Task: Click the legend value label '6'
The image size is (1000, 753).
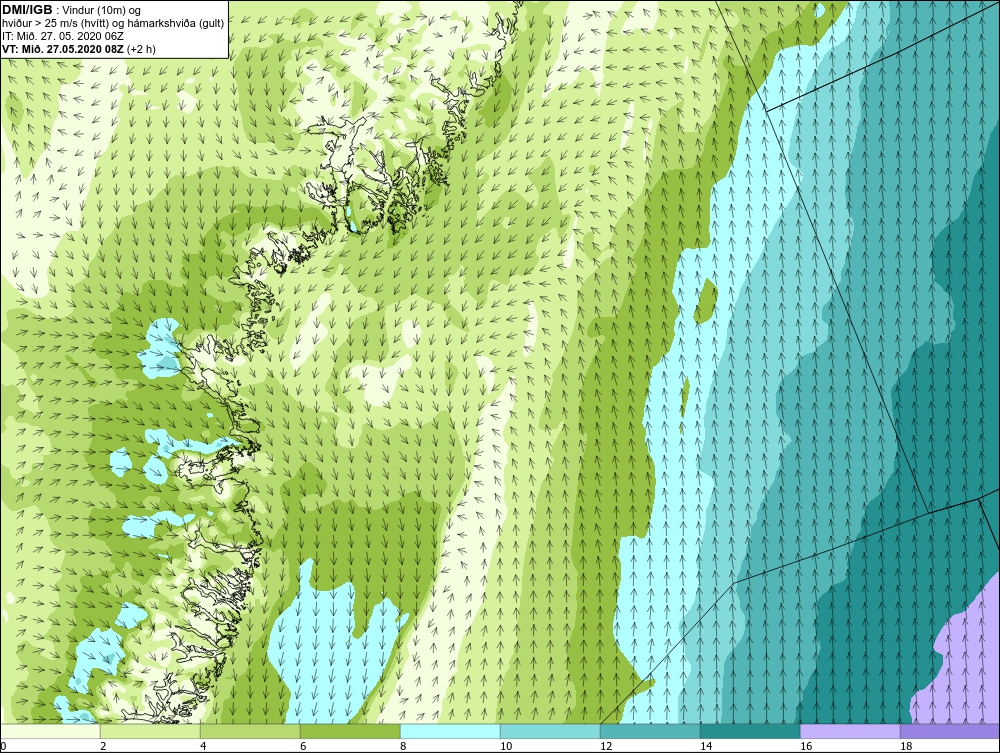Action: pos(303,746)
